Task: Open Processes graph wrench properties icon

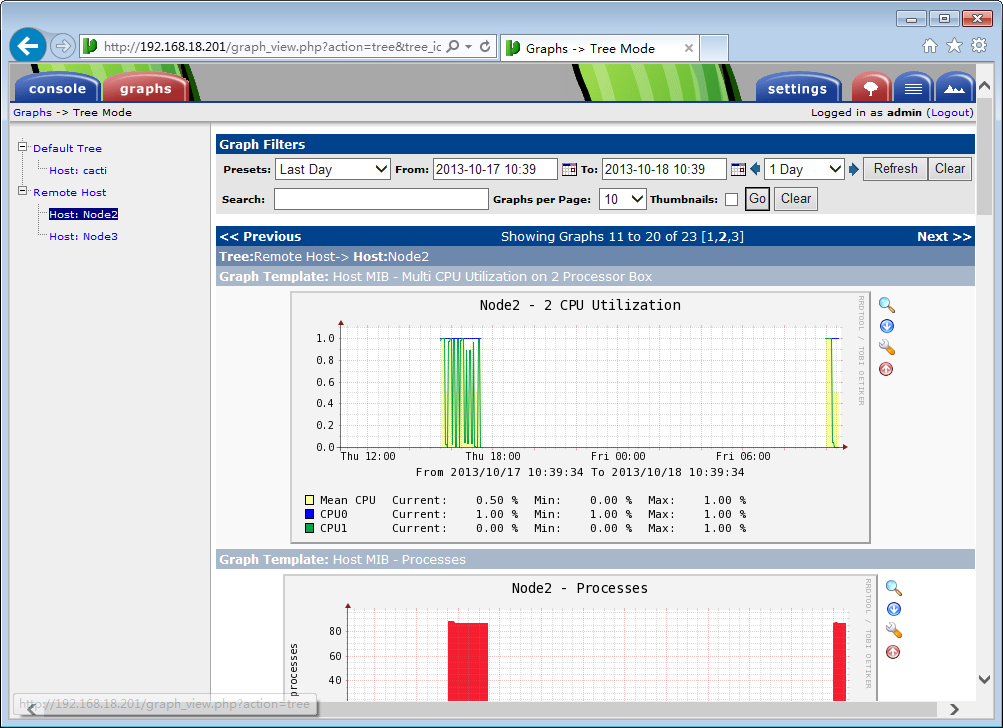Action: [x=894, y=631]
